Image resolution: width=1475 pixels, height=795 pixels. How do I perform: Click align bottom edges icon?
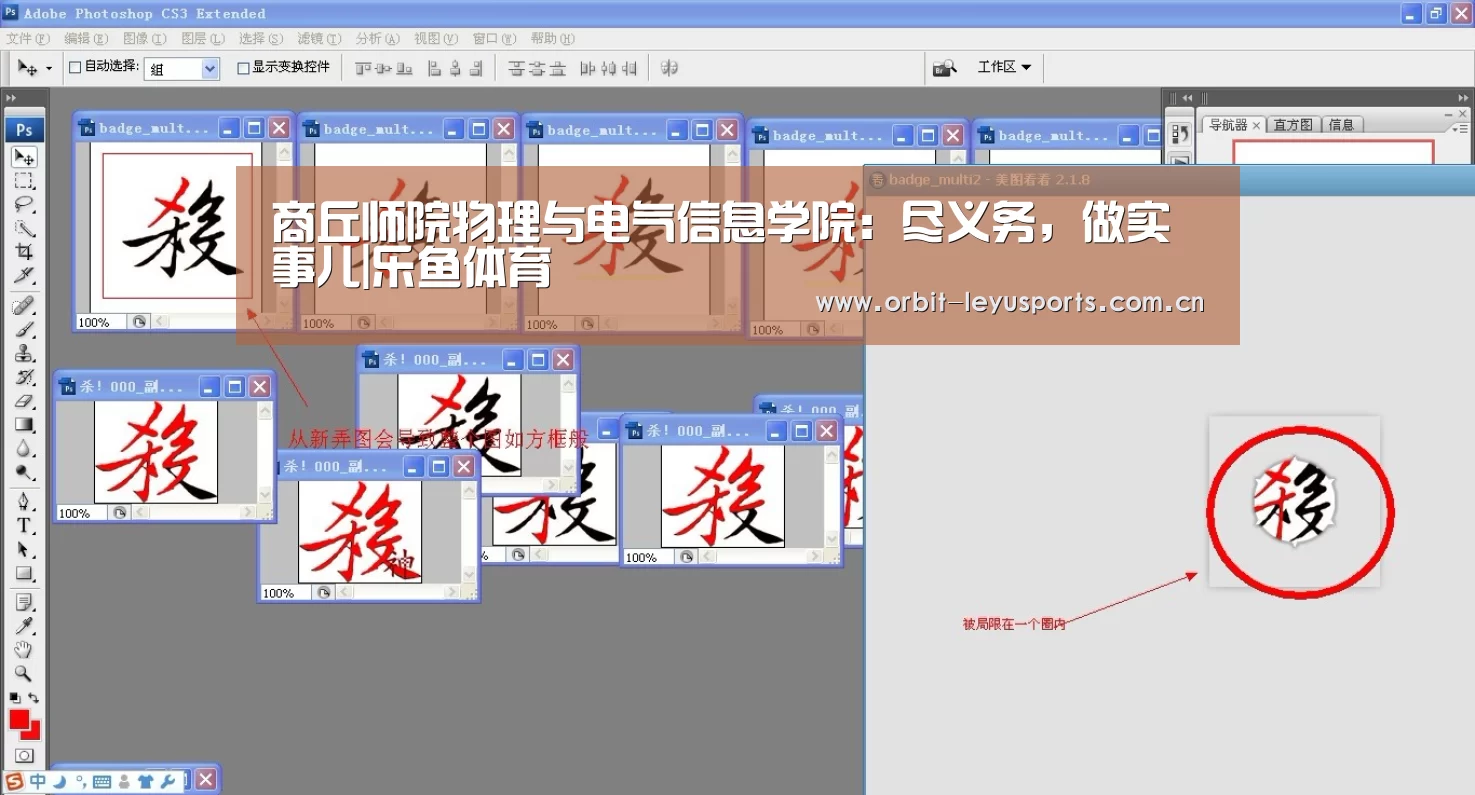tap(404, 68)
